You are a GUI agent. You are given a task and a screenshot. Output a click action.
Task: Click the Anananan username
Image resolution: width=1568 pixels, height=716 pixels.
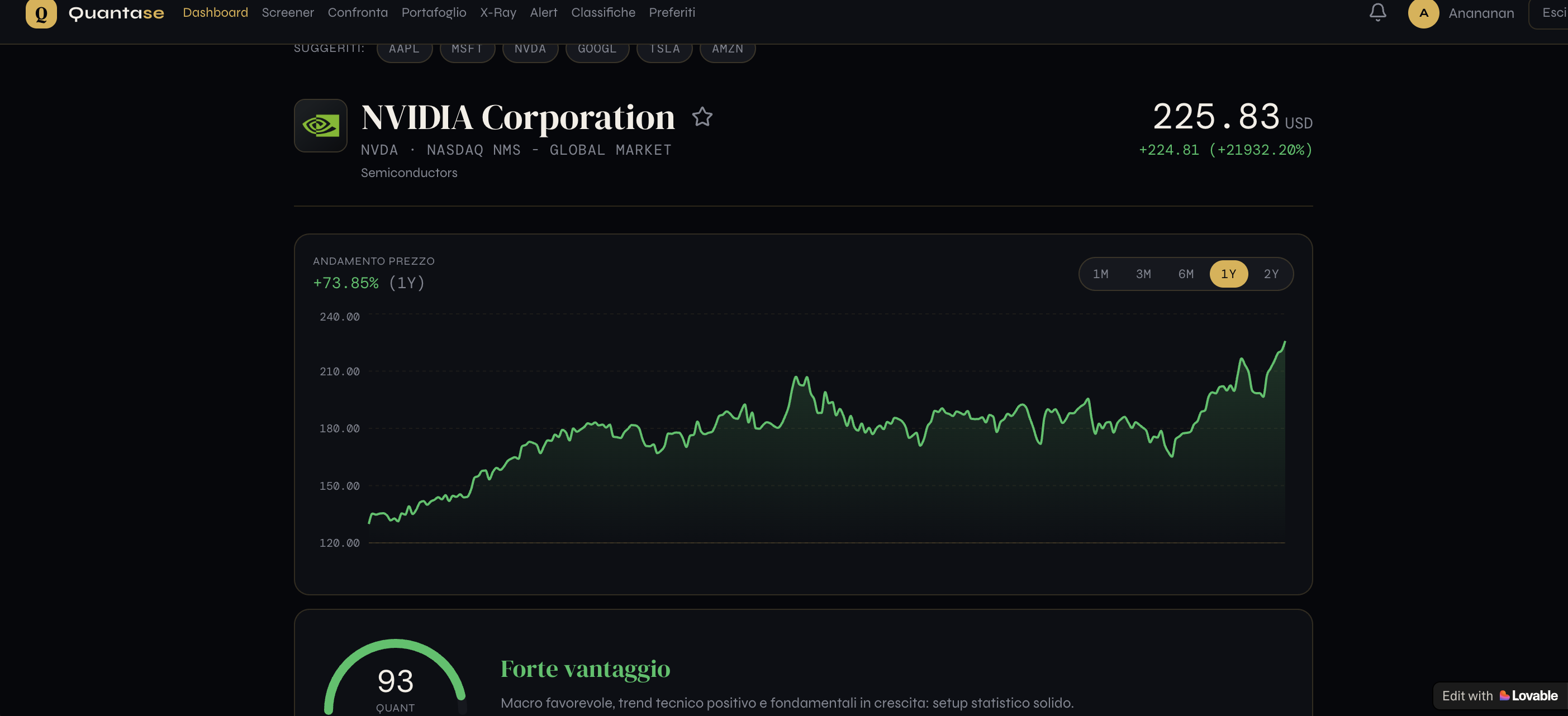point(1481,13)
